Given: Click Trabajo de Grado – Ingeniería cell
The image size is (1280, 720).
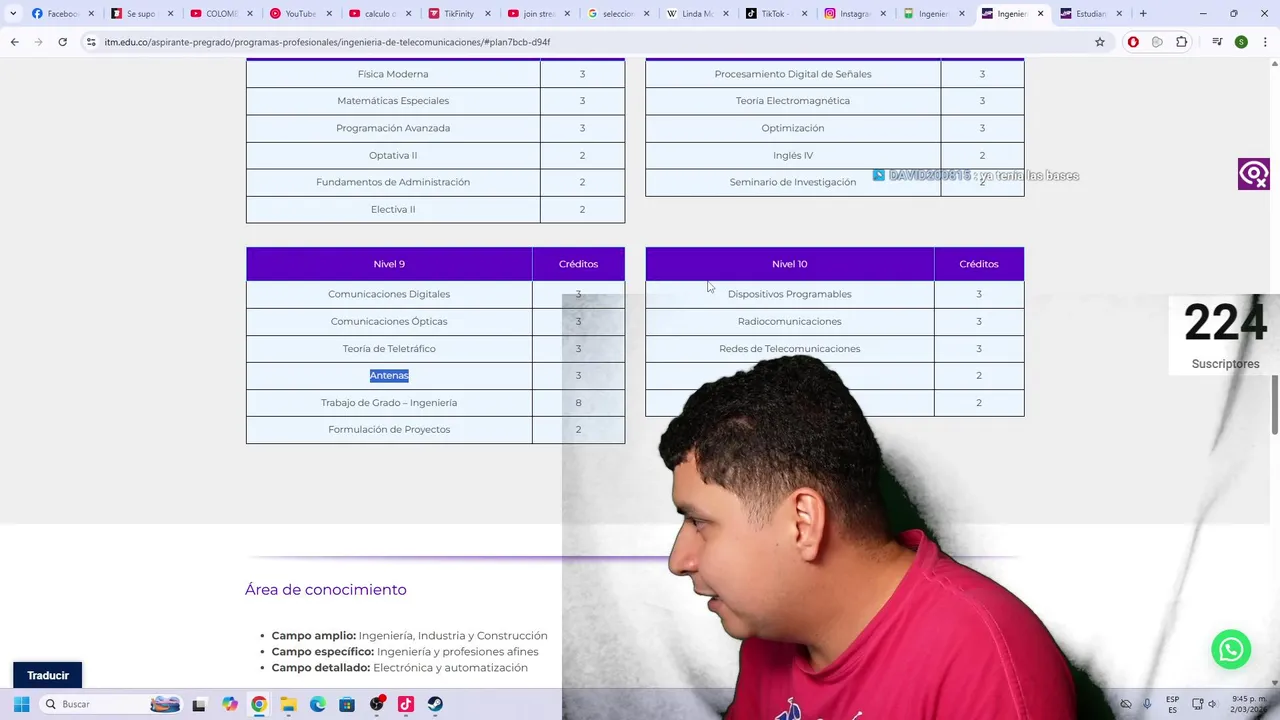Looking at the screenshot, I should [x=389, y=403].
